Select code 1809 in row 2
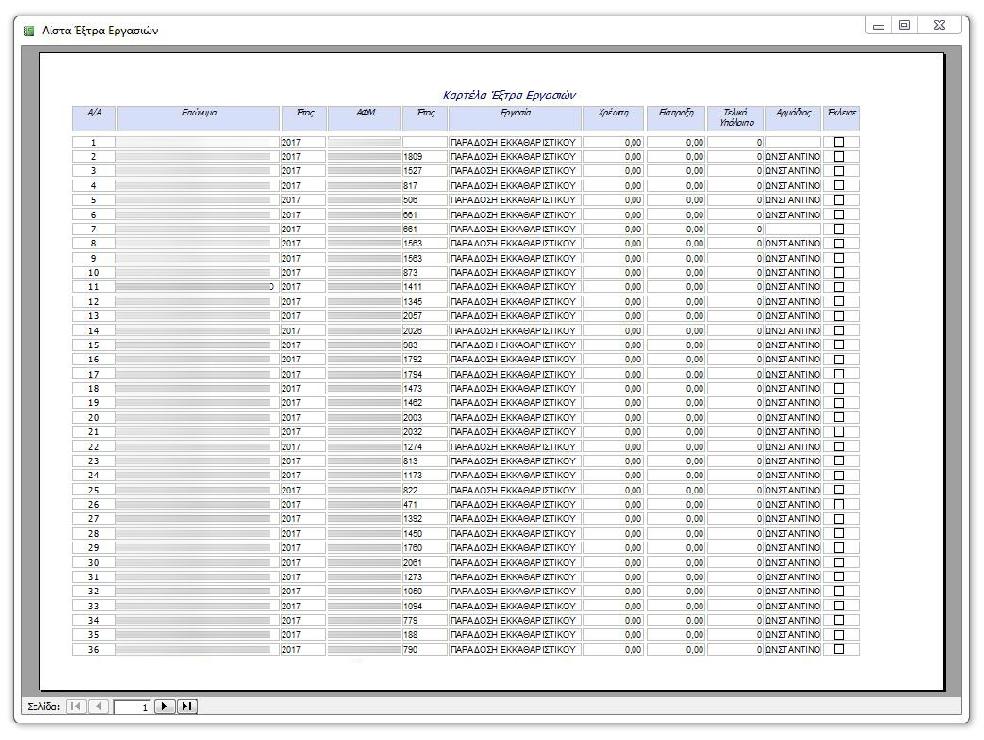 pyautogui.click(x=412, y=156)
